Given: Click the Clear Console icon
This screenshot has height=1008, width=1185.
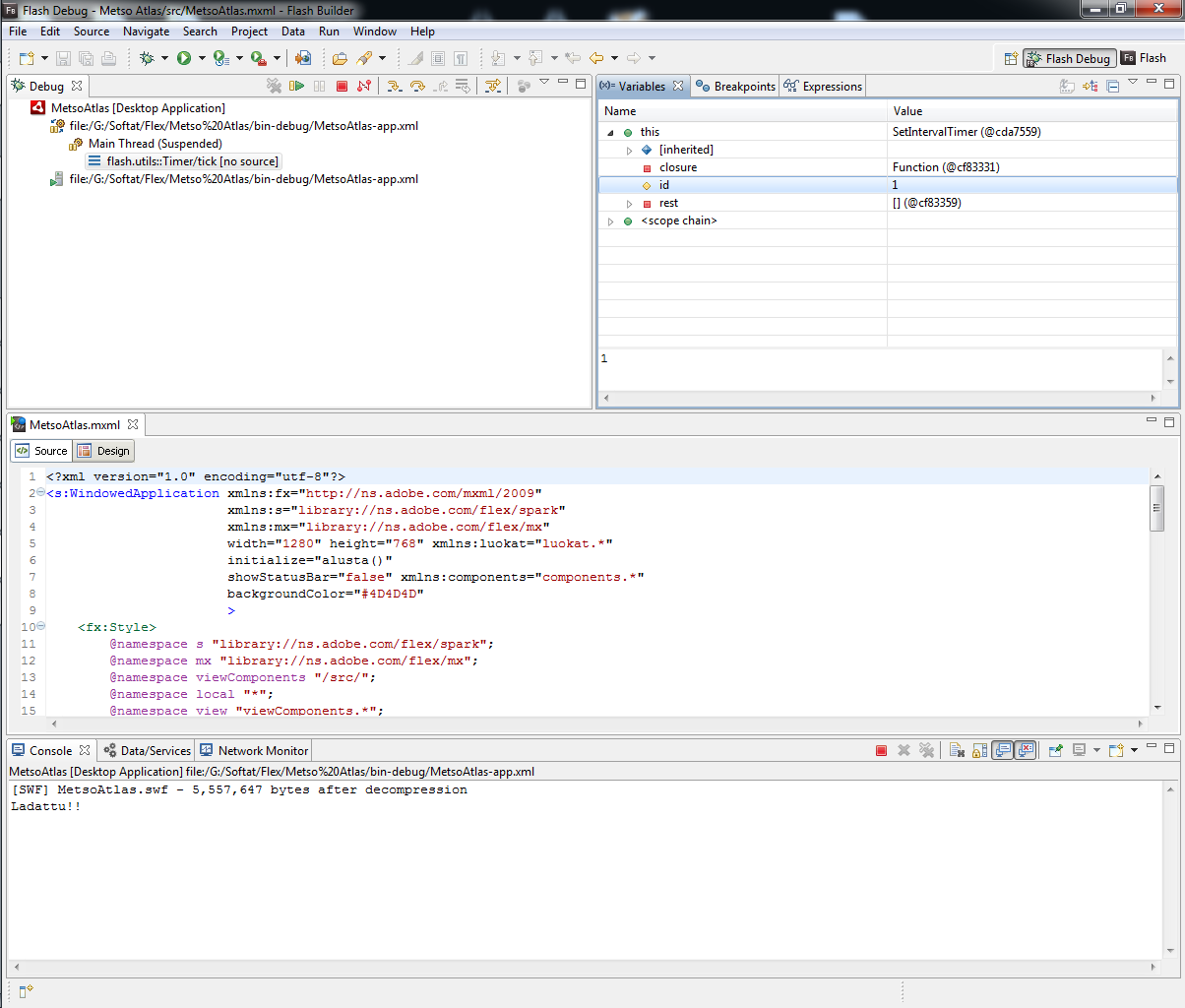Looking at the screenshot, I should point(956,750).
